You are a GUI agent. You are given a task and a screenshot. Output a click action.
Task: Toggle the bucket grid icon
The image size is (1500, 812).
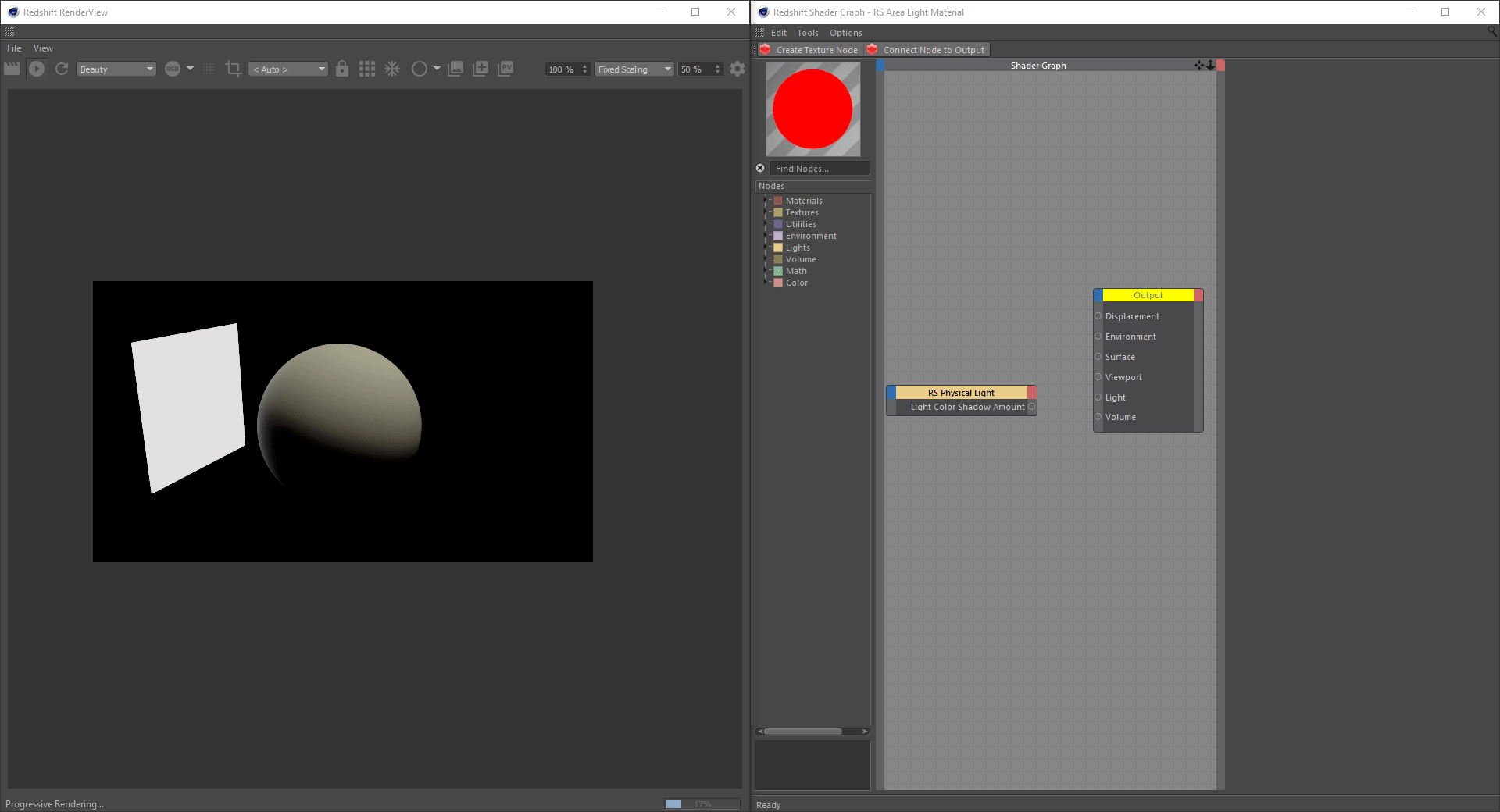click(x=367, y=69)
